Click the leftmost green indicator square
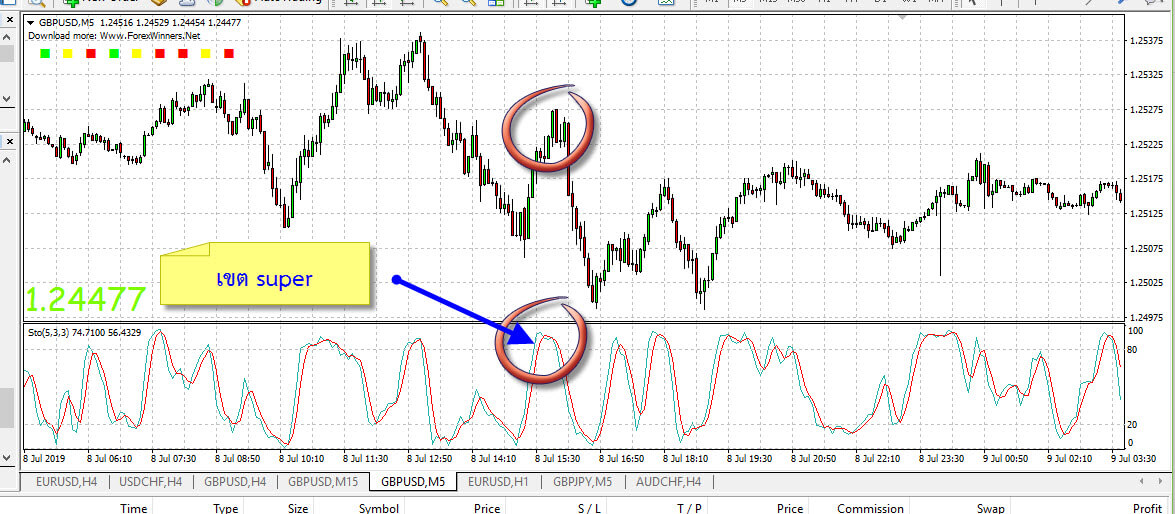1175x514 pixels. tap(45, 53)
